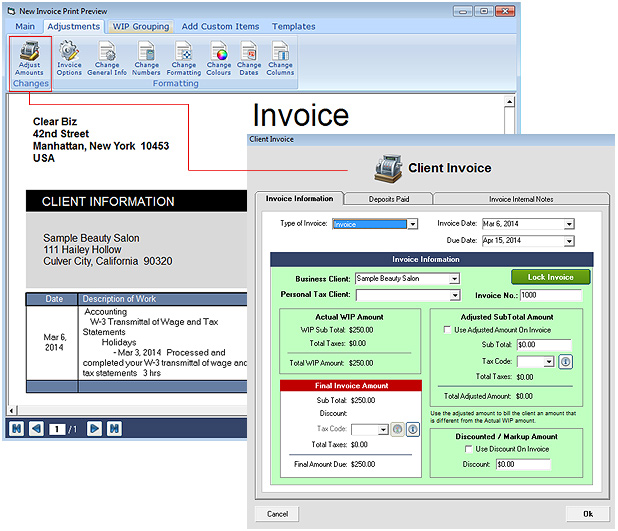Click the Print Preview window title icon

click(x=11, y=11)
